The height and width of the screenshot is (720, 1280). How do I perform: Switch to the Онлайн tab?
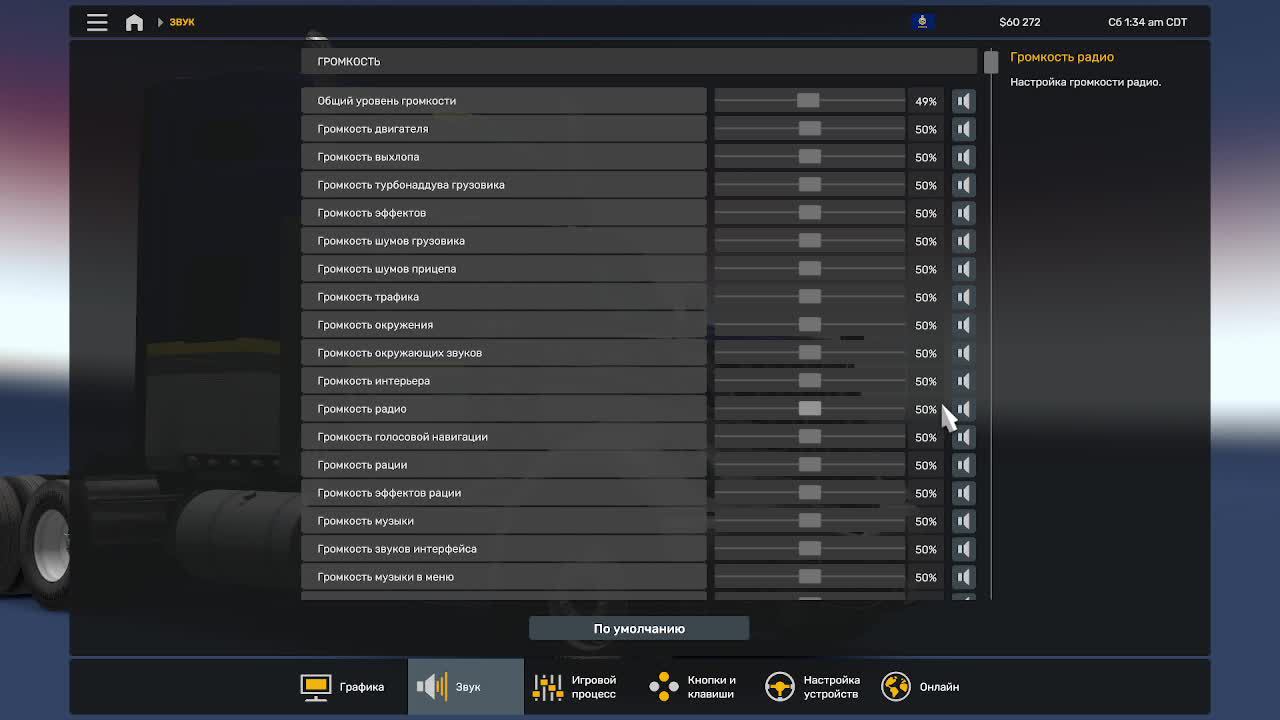(x=921, y=687)
